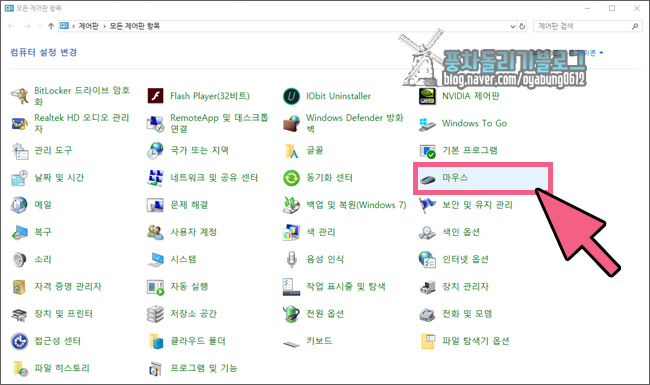
Task: Select the 제어판 breadcrumb in address bar
Action: pyautogui.click(x=89, y=26)
